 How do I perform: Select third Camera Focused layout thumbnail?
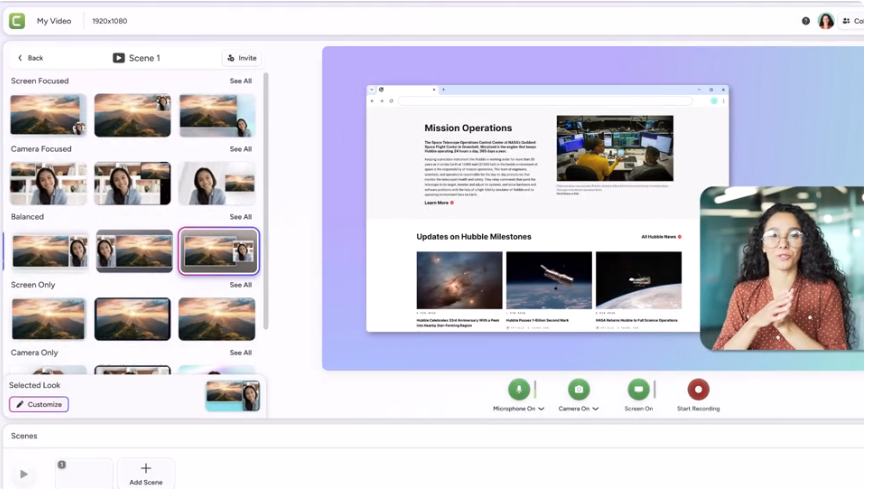[x=217, y=183]
